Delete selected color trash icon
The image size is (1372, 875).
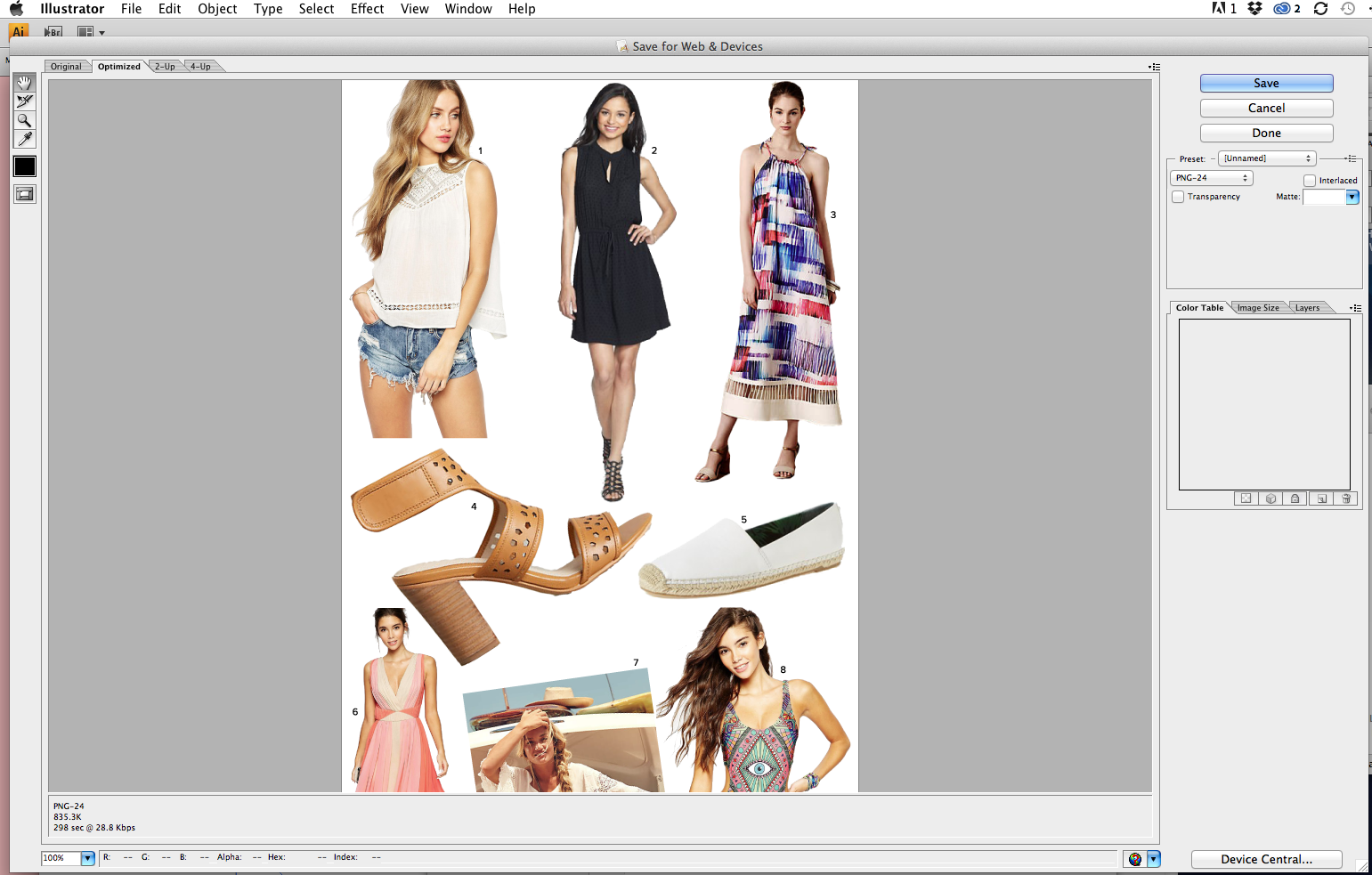pos(1346,498)
